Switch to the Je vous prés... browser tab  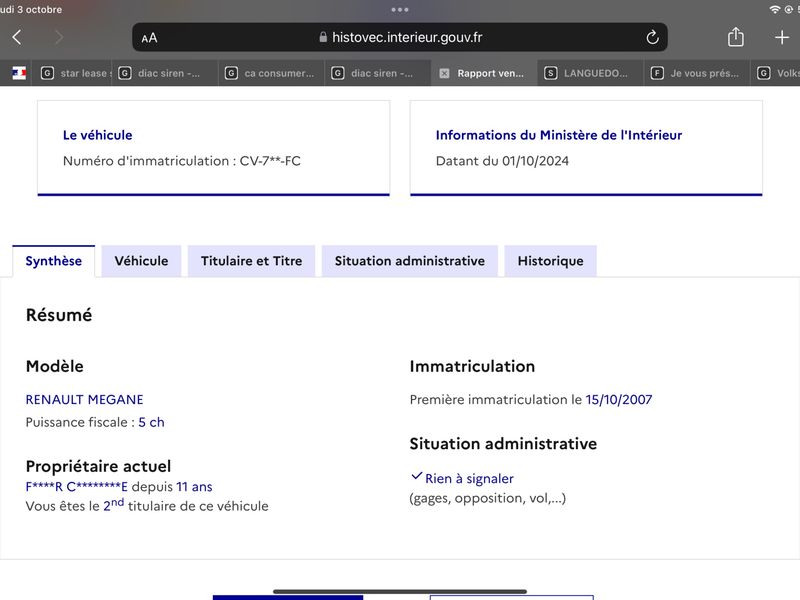point(697,73)
